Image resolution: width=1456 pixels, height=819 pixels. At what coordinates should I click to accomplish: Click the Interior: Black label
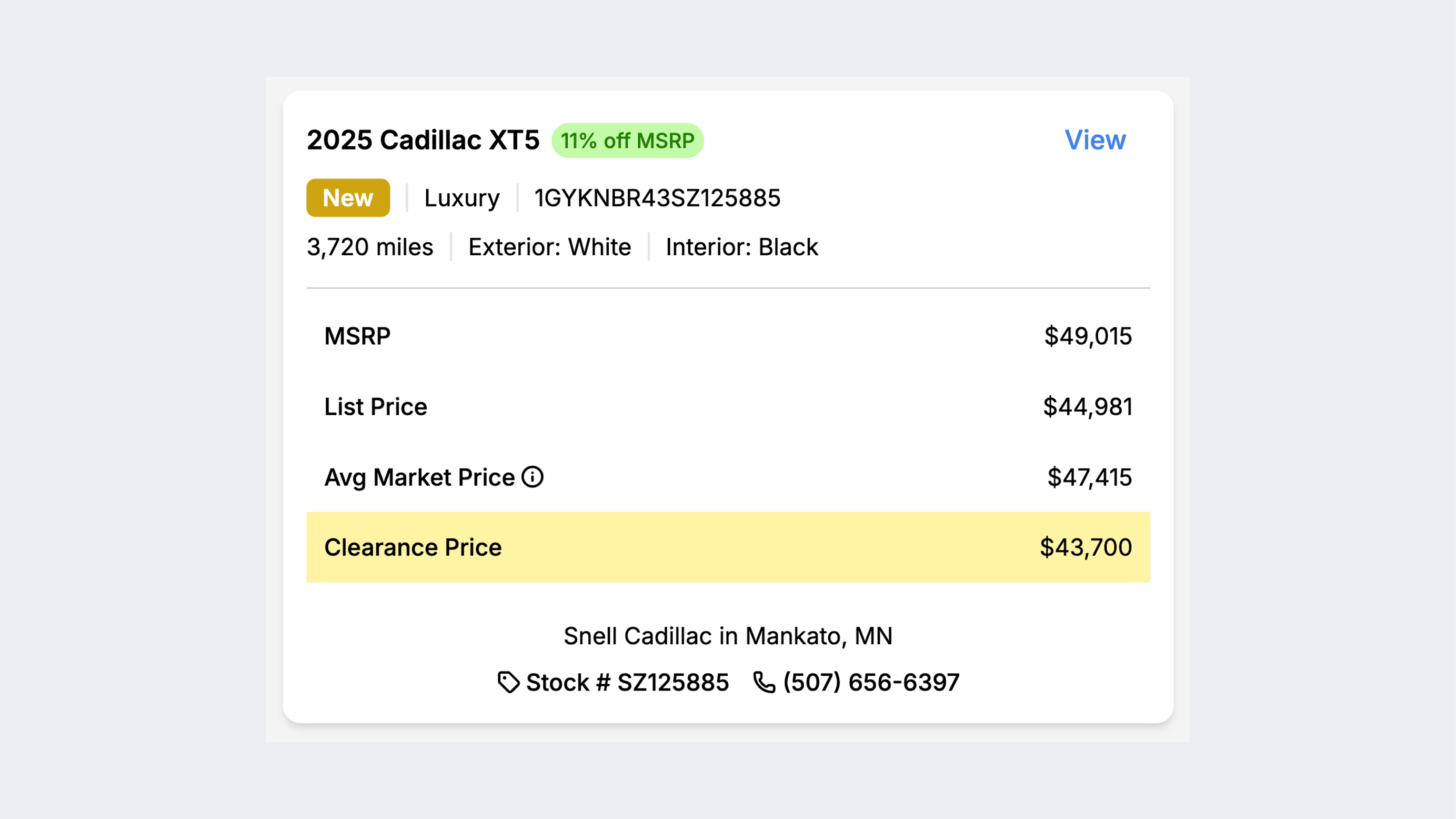(741, 247)
